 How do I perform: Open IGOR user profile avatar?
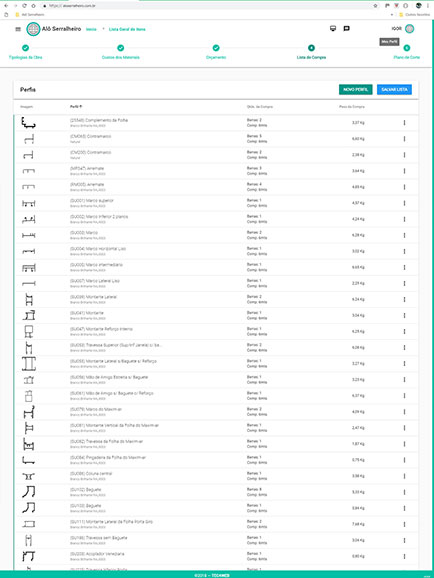point(409,28)
